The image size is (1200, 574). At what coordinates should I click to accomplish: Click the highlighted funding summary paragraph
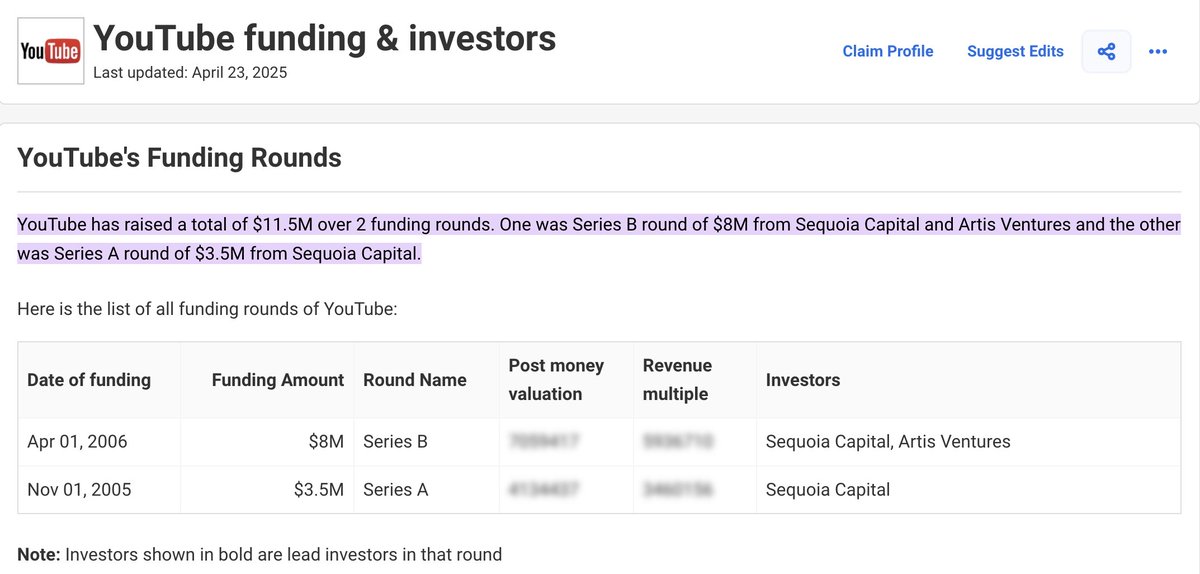[598, 239]
